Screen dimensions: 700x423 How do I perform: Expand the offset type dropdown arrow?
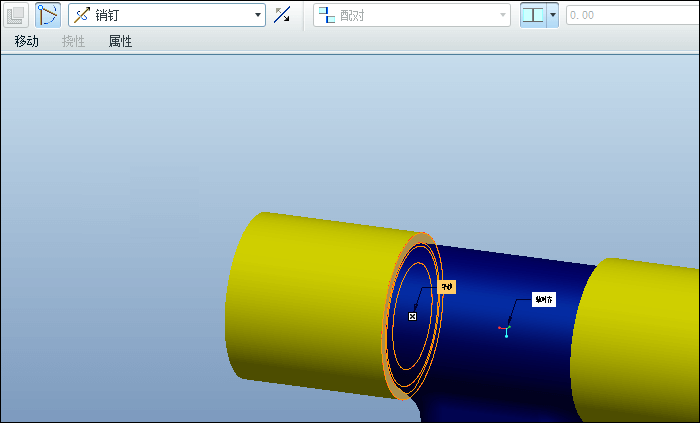click(x=553, y=15)
